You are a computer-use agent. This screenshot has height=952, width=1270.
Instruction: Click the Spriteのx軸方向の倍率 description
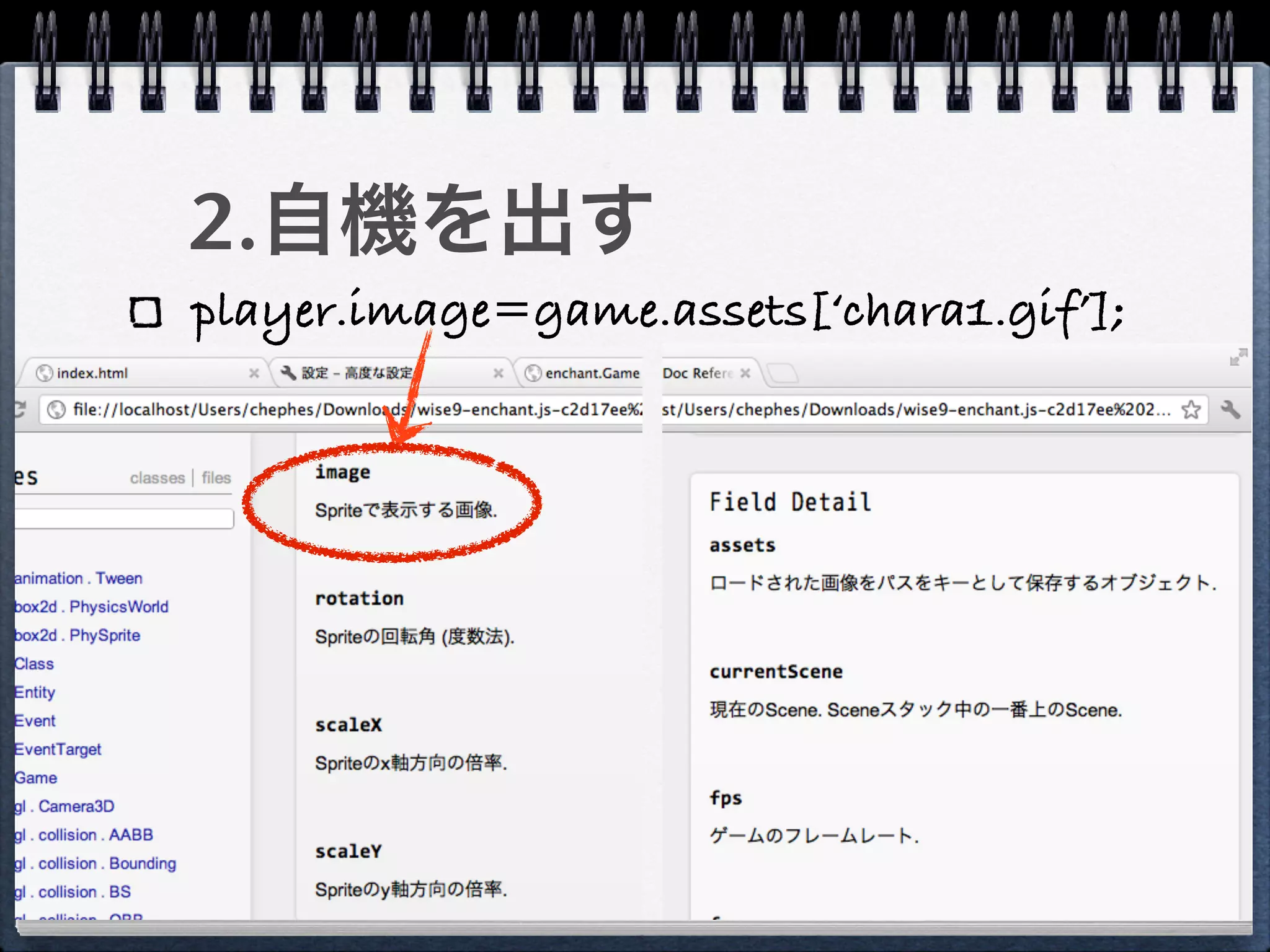pos(411,763)
